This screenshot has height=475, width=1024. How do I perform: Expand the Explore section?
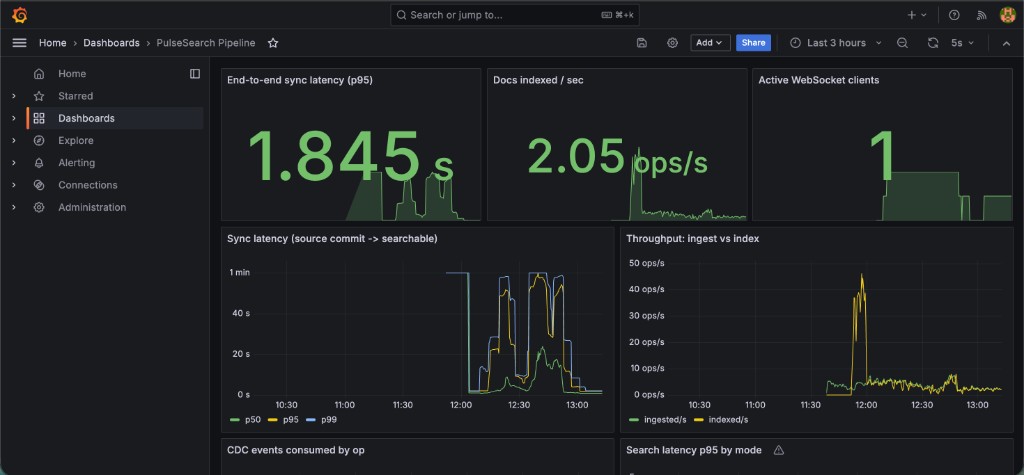point(14,140)
